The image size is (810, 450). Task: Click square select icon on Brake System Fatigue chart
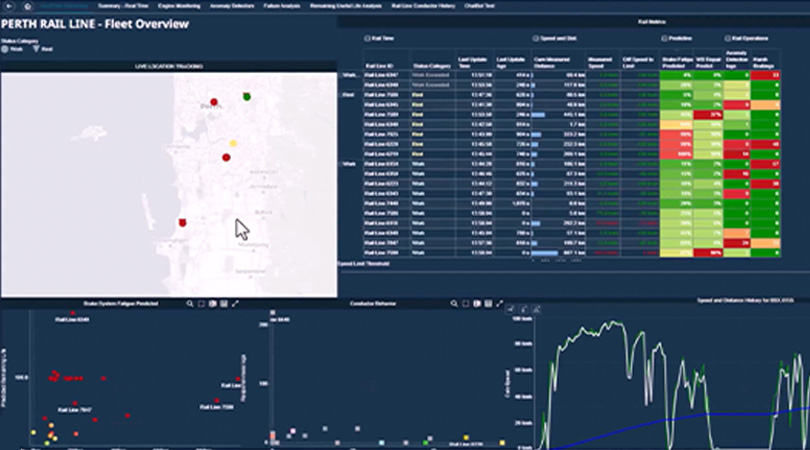[201, 304]
